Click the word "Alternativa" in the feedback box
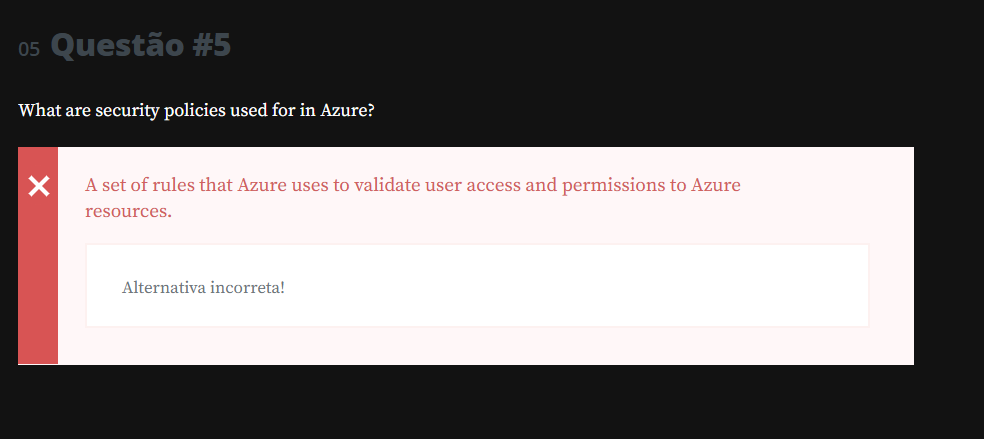The image size is (984, 439). tap(163, 288)
